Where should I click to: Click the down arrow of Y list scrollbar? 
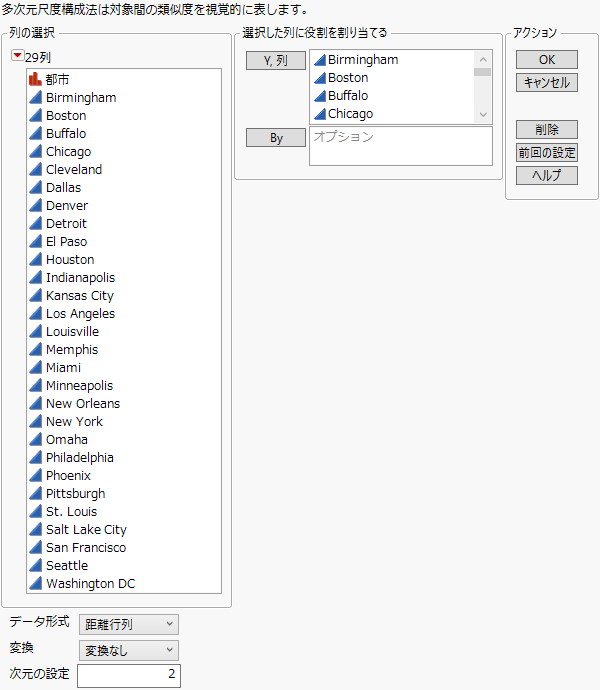483,115
